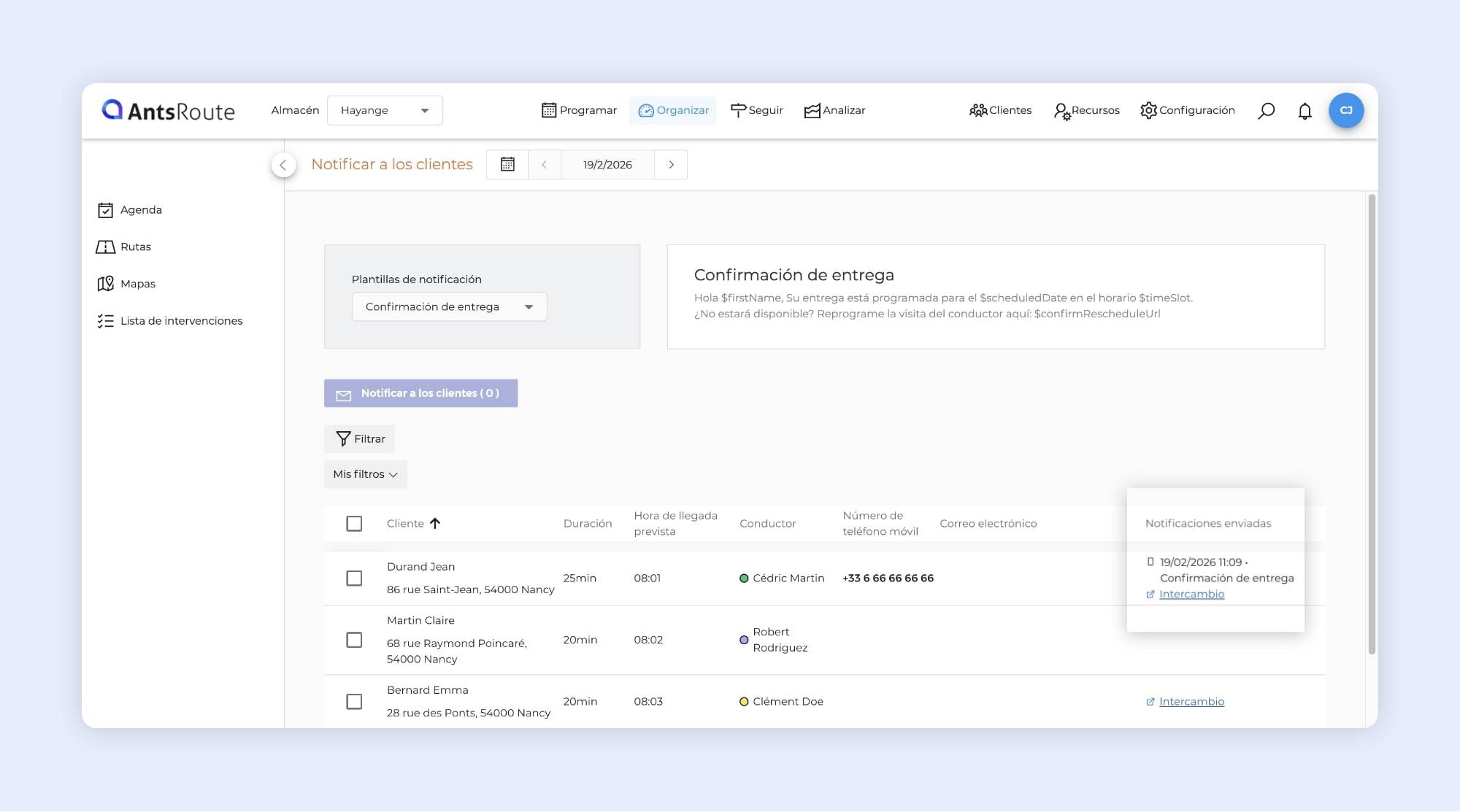Click Cédric Martin's green color dot
The width and height of the screenshot is (1460, 812).
point(744,579)
